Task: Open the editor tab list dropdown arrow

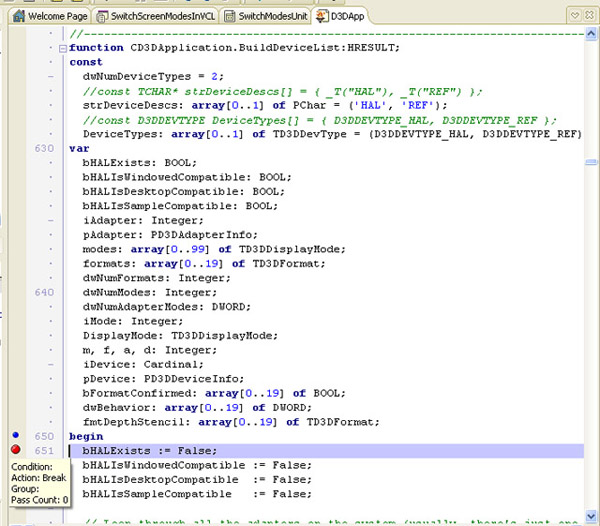Action: (575, 15)
